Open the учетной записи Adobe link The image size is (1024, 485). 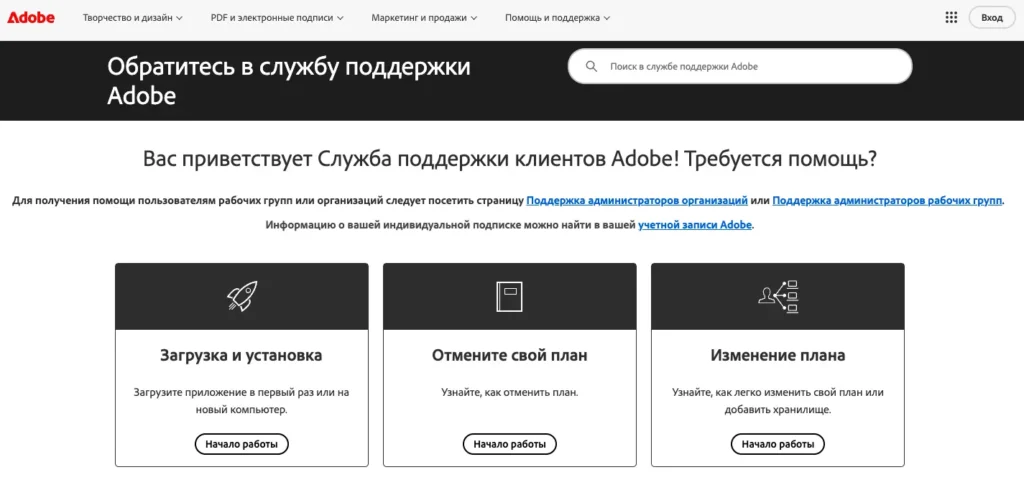(x=695, y=225)
